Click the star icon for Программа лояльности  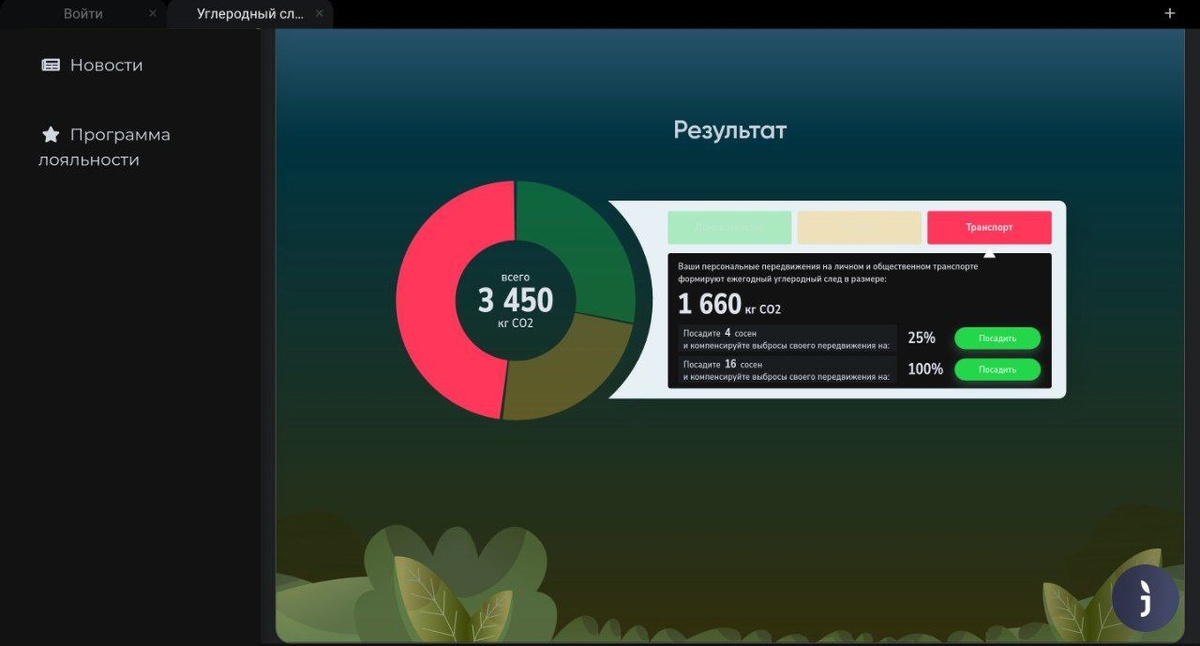click(x=51, y=134)
